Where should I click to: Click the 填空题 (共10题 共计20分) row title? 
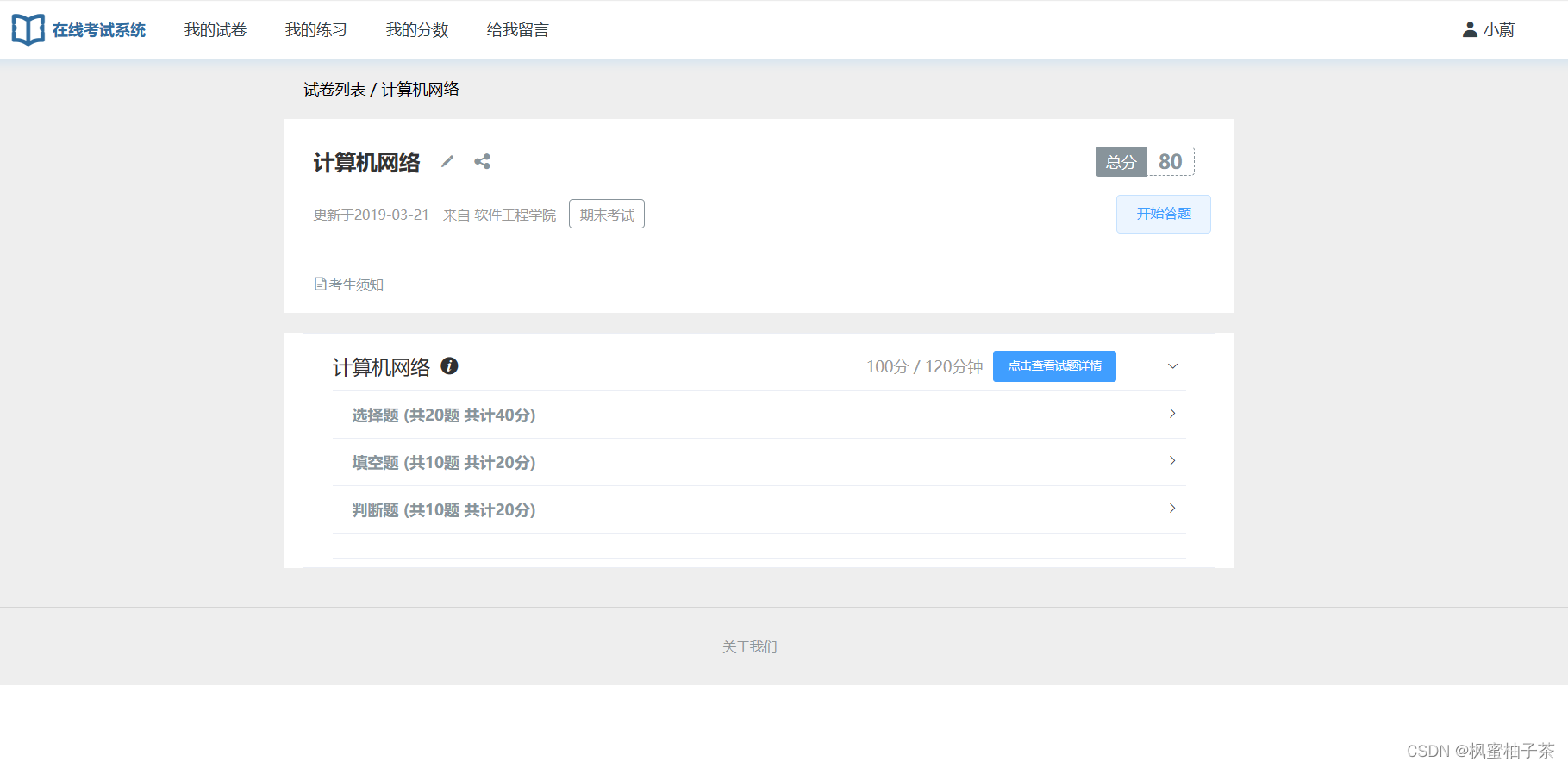(x=444, y=463)
